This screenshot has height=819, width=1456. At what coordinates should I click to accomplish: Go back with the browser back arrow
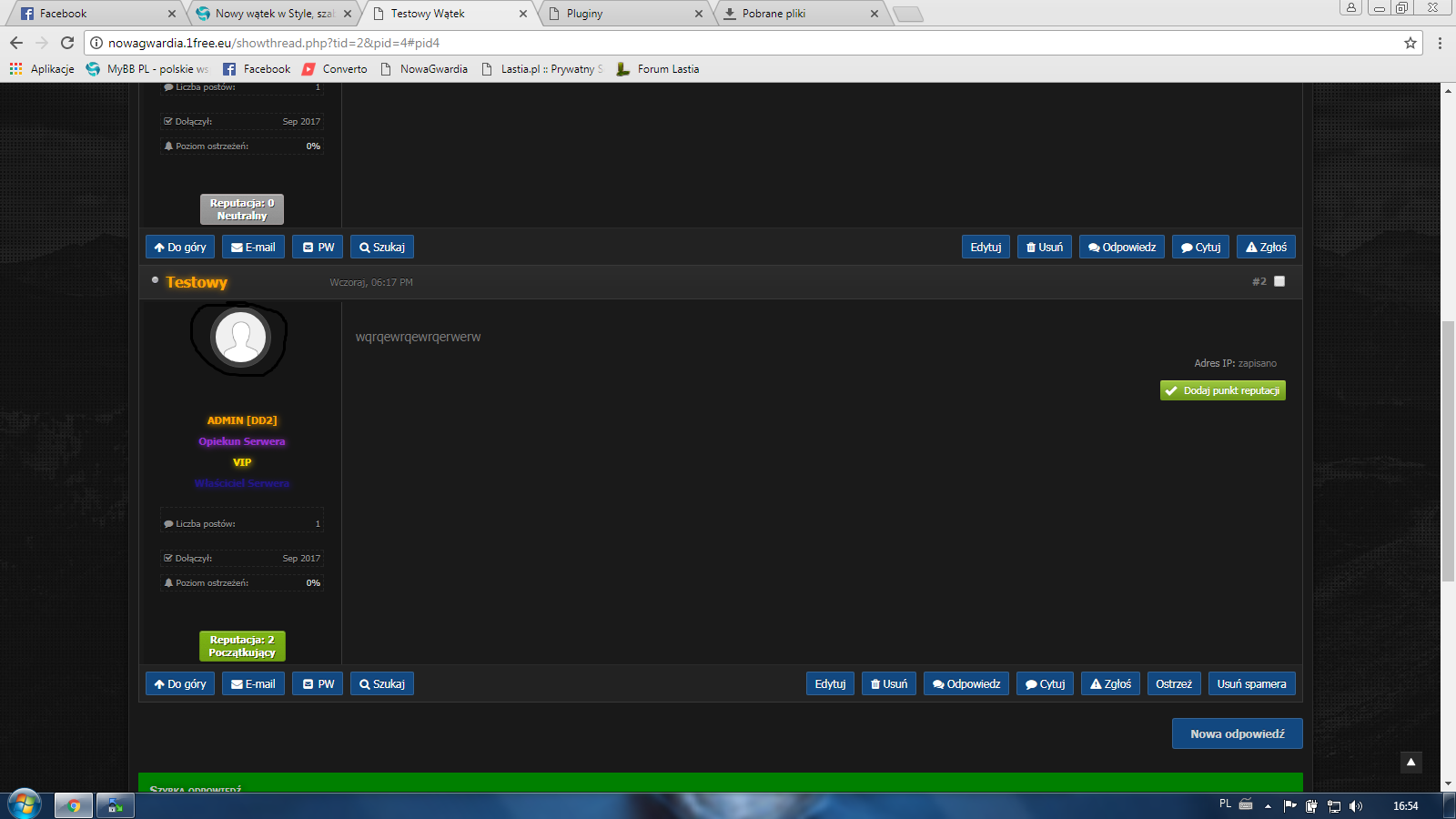16,43
